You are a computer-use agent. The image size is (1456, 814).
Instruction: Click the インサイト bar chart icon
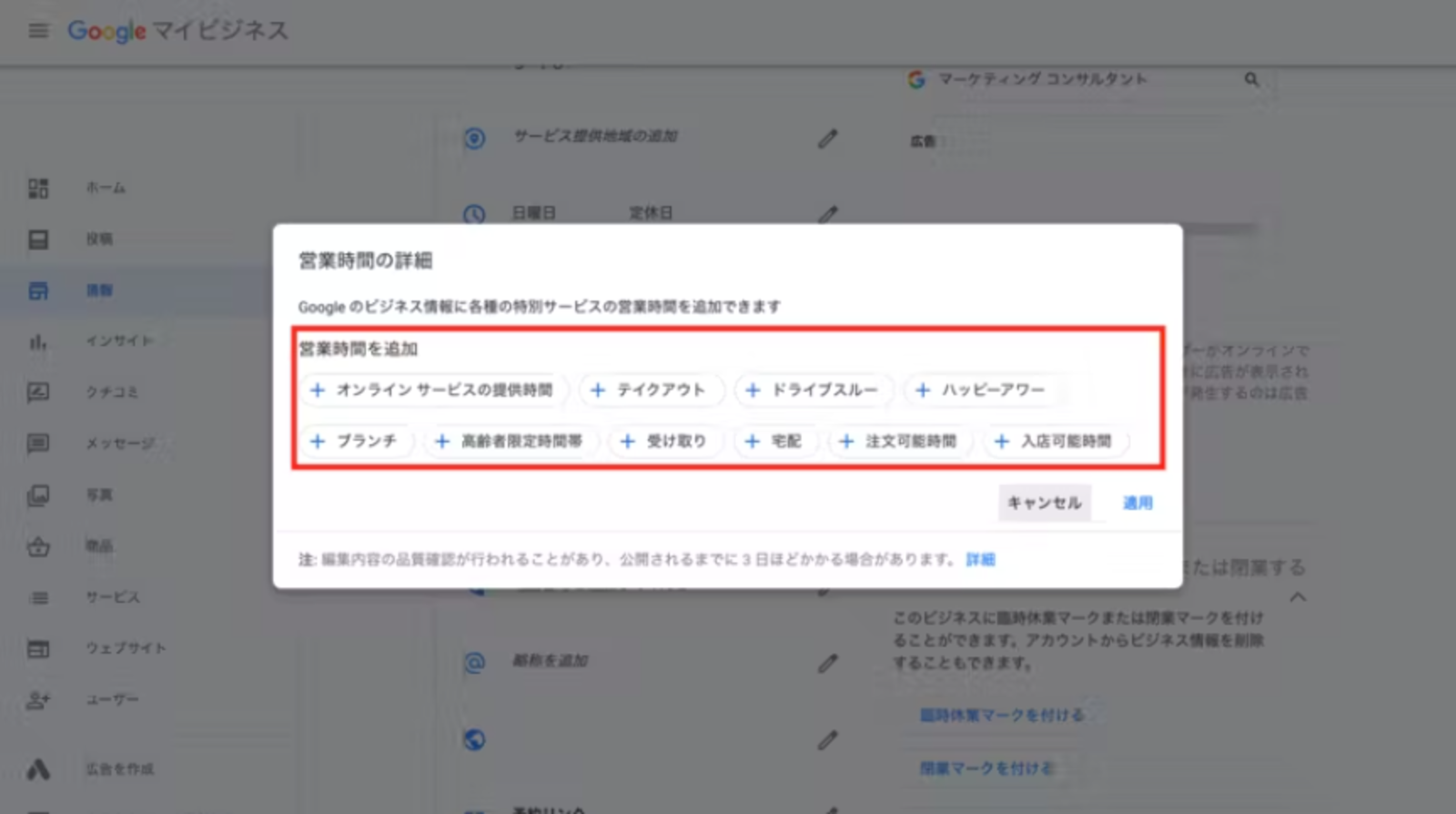pos(38,342)
